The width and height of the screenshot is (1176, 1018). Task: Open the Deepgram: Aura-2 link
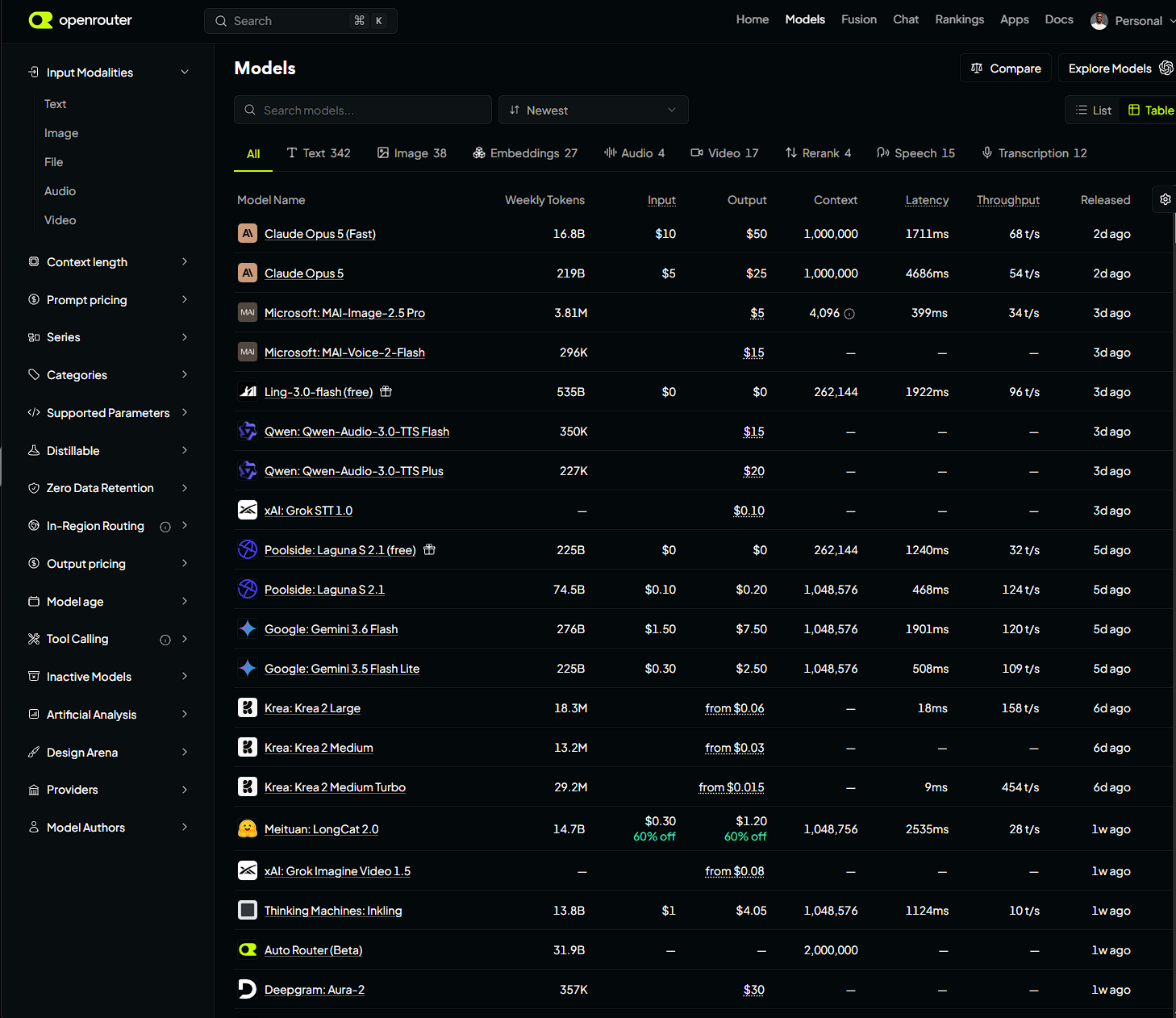[315, 990]
